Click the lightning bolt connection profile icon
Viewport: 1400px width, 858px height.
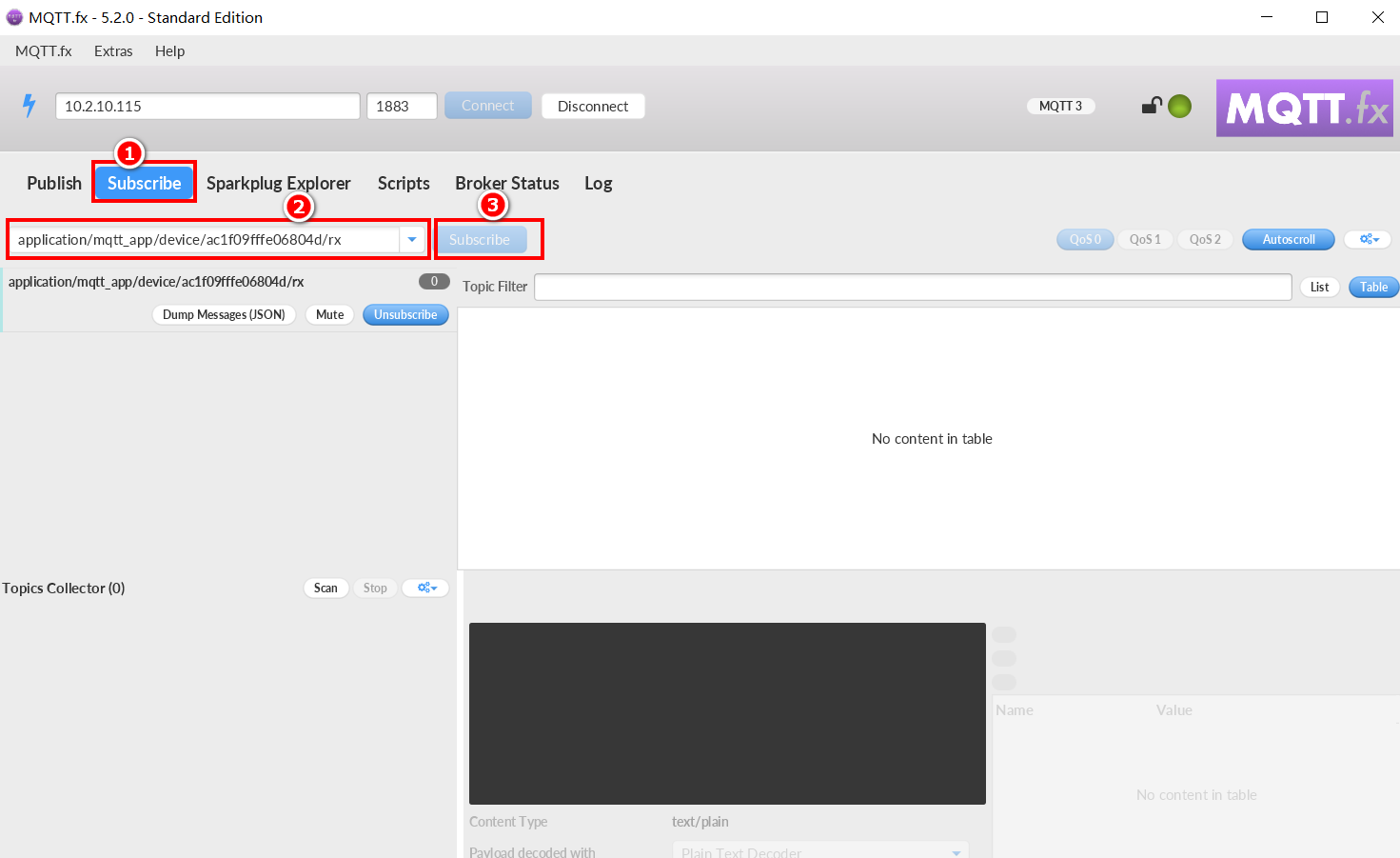click(30, 106)
